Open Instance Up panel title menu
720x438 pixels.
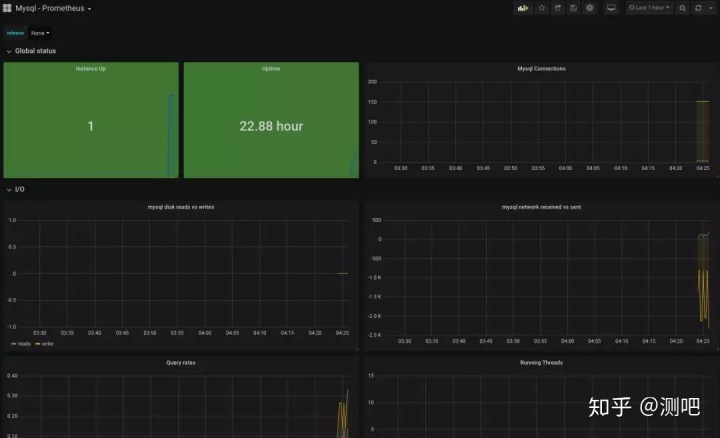pyautogui.click(x=90, y=68)
